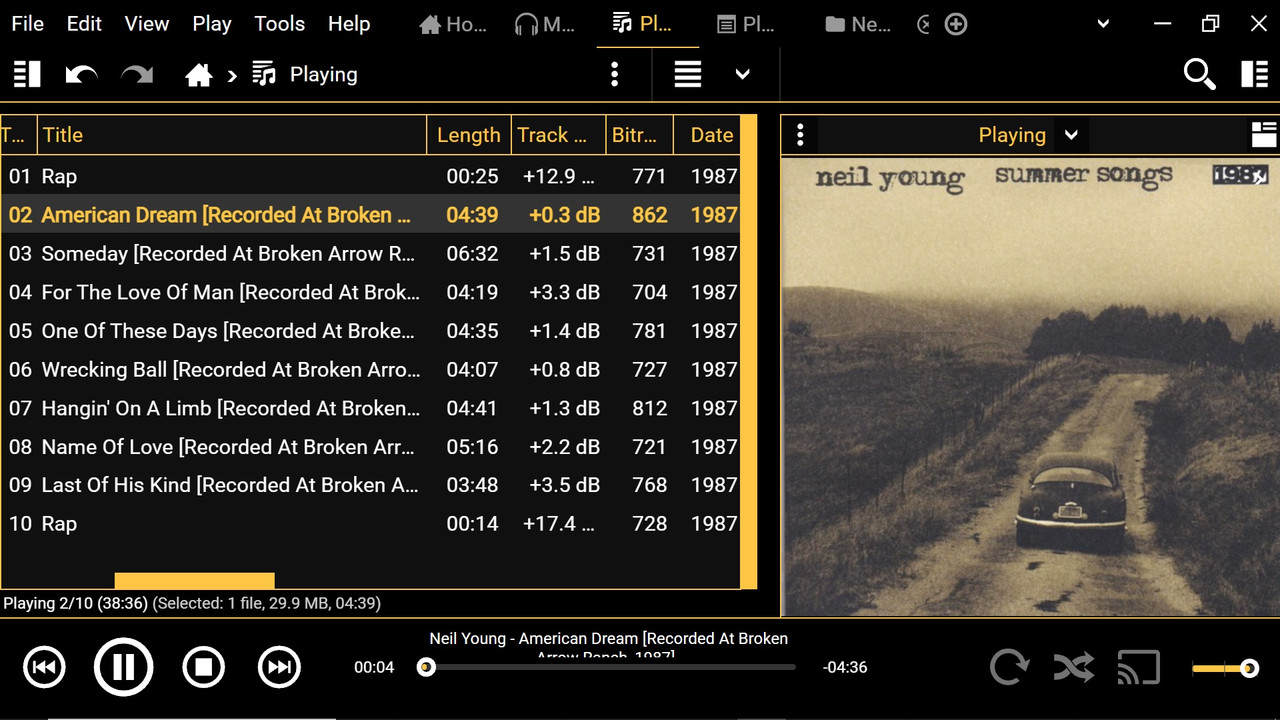Click the horizontal scrollbar thumb in tracklist
Viewport: 1280px width, 720px height.
pyautogui.click(x=194, y=580)
